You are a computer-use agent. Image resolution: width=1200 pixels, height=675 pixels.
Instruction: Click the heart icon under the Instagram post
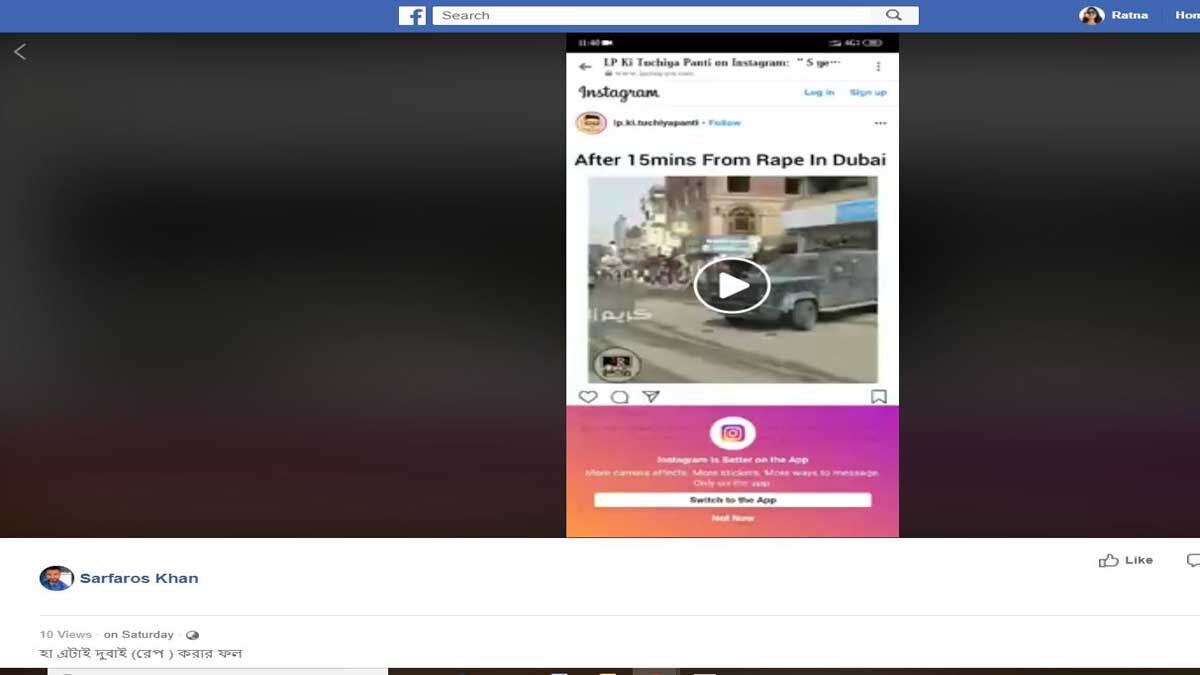pyautogui.click(x=588, y=397)
